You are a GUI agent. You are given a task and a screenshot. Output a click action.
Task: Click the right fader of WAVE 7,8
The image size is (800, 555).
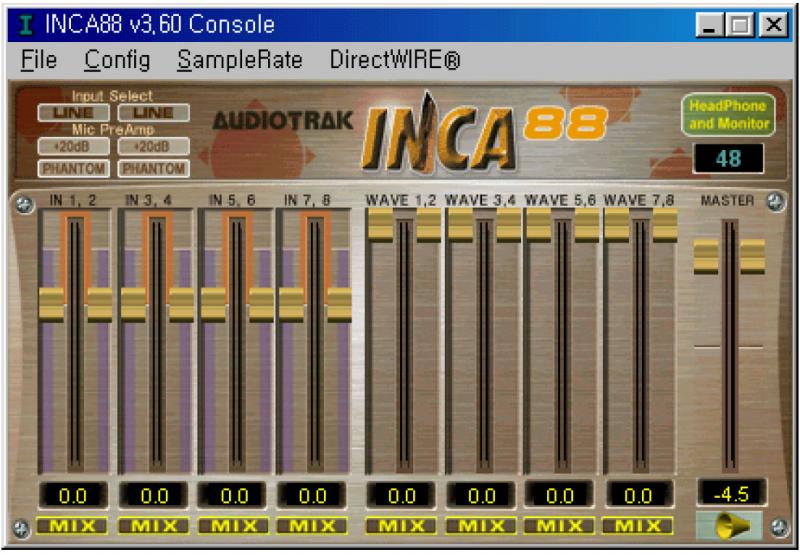click(665, 225)
